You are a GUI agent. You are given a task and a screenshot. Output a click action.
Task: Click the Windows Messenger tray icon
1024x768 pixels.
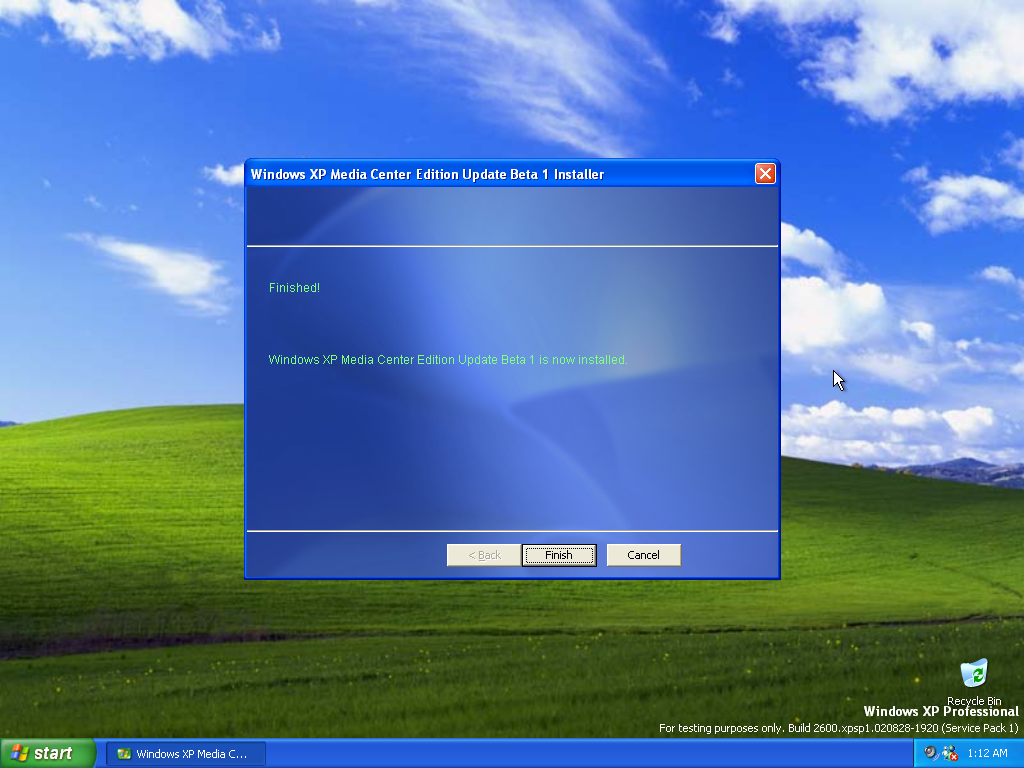(x=950, y=753)
